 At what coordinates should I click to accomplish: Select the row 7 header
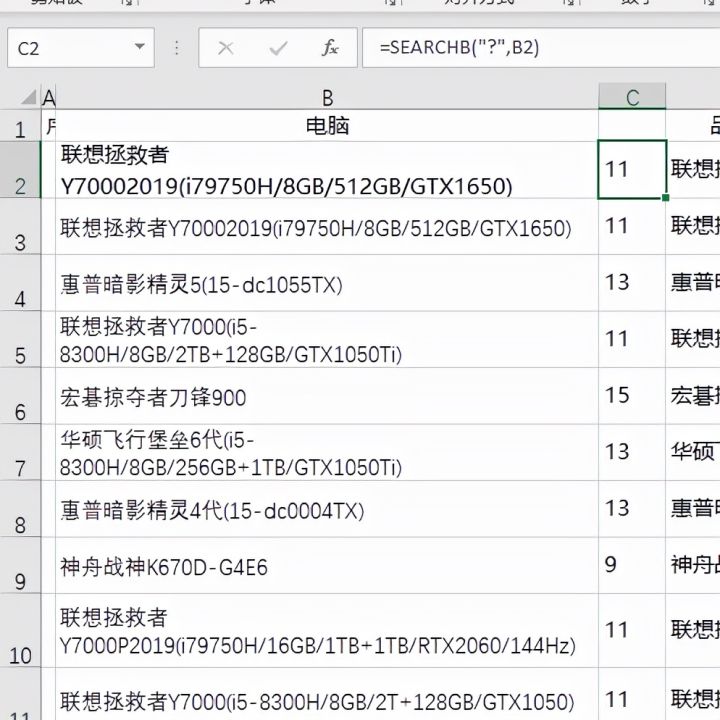click(20, 452)
